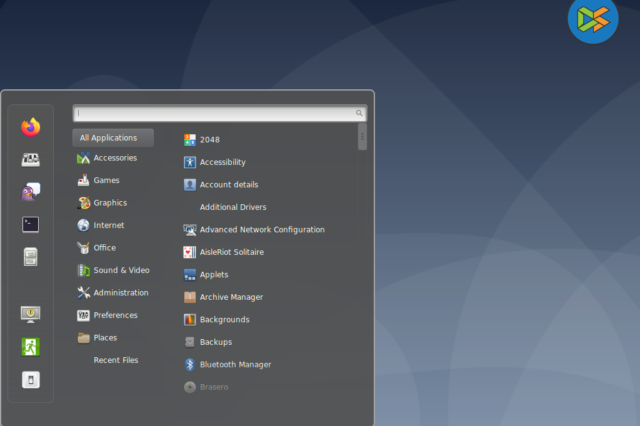Open Bluetooth Manager

point(234,365)
